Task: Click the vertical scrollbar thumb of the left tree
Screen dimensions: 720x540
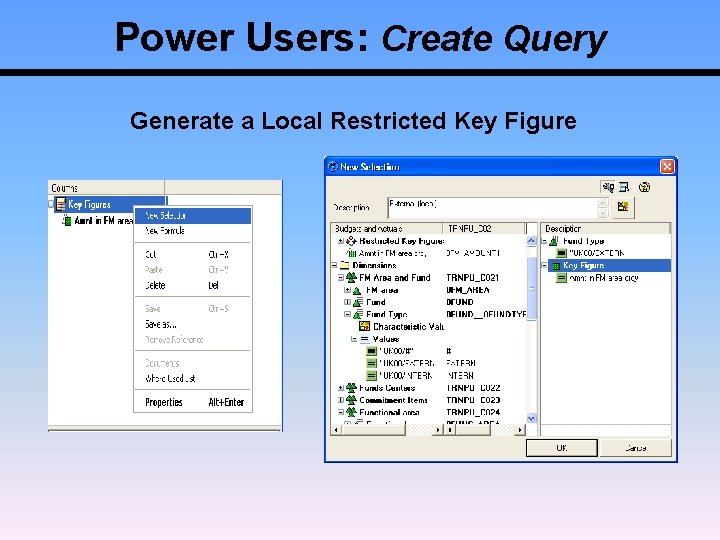Action: click(531, 288)
